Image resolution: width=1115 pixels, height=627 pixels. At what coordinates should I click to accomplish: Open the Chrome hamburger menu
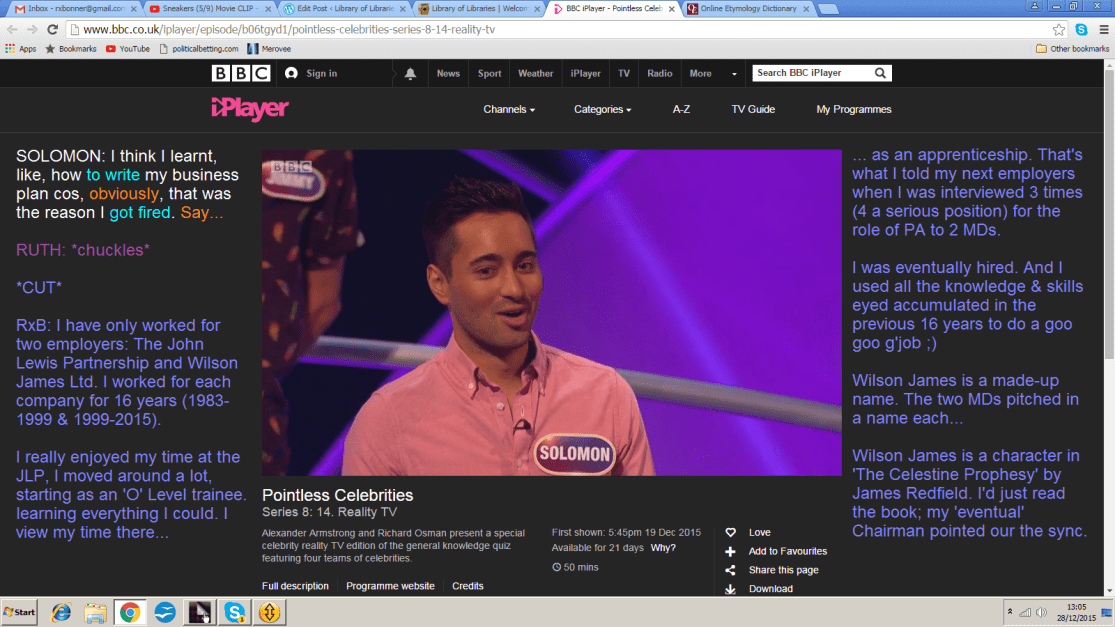click(1100, 29)
